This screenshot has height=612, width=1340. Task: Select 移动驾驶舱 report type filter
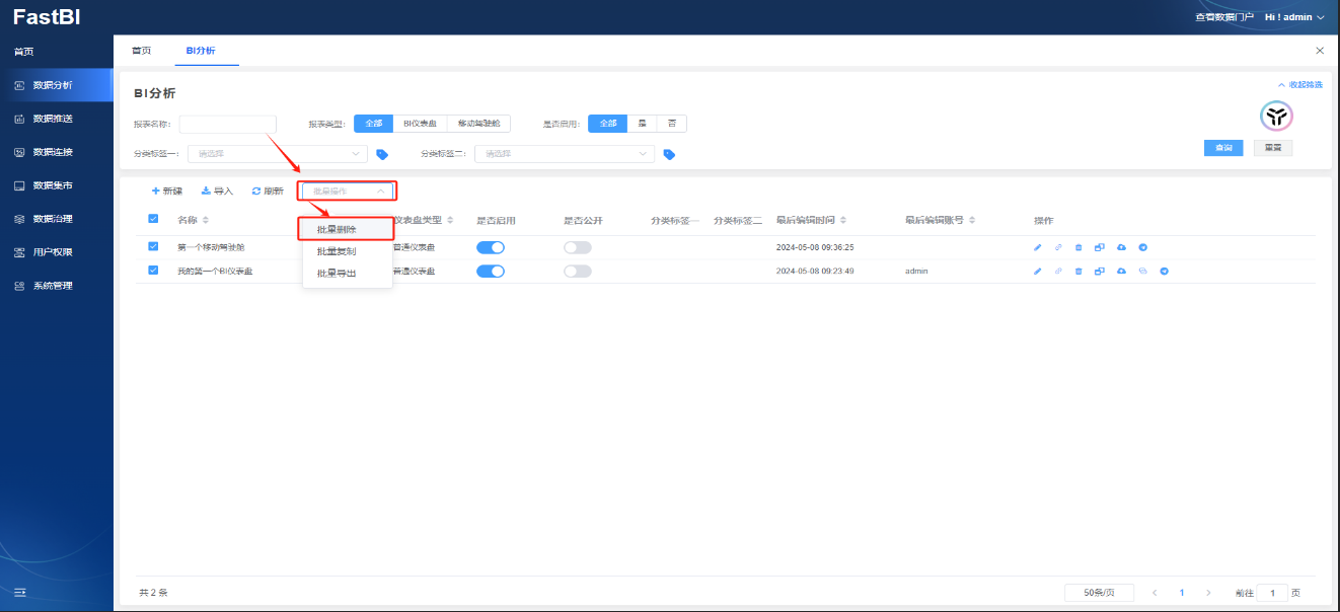click(x=478, y=124)
